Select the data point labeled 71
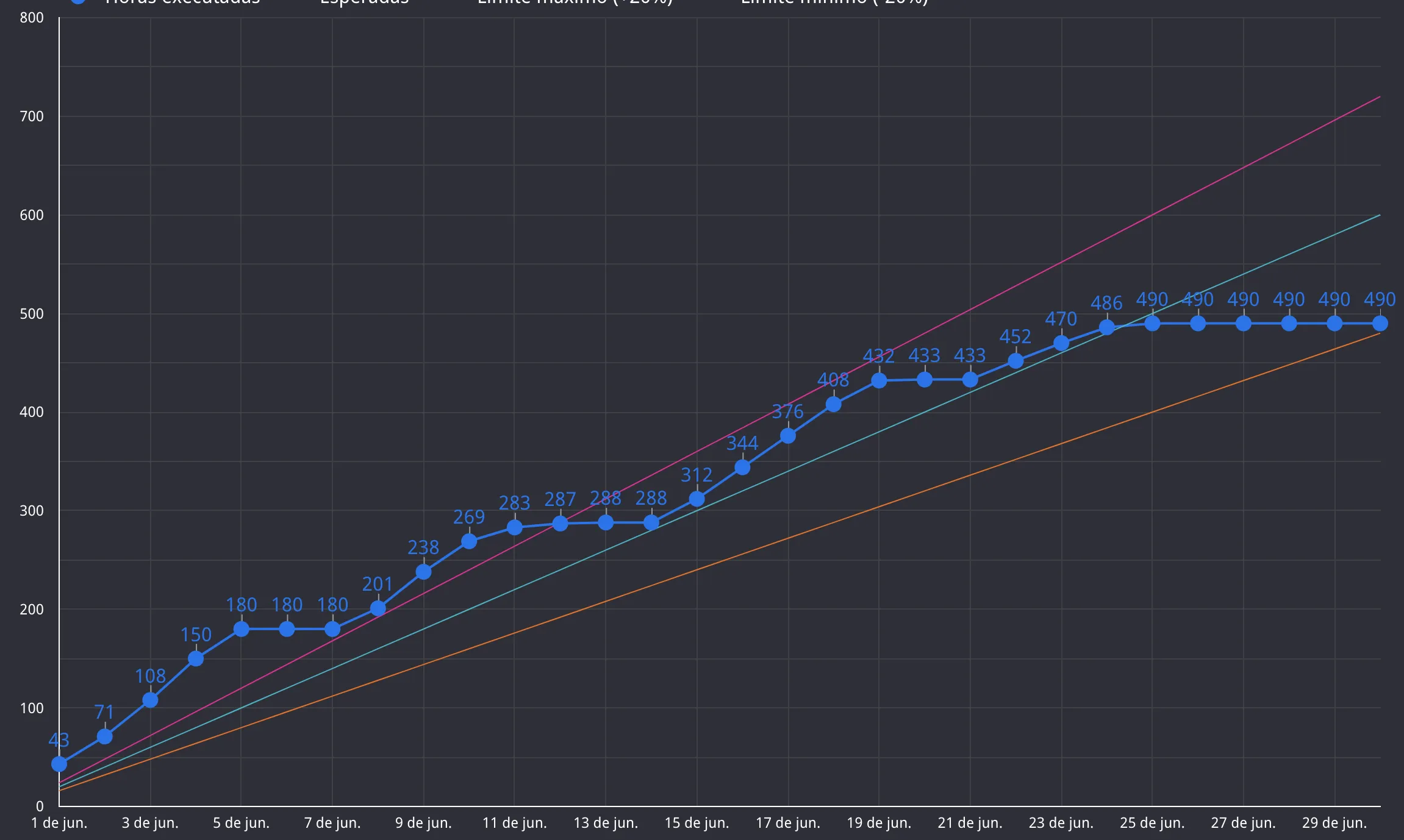 (x=105, y=736)
